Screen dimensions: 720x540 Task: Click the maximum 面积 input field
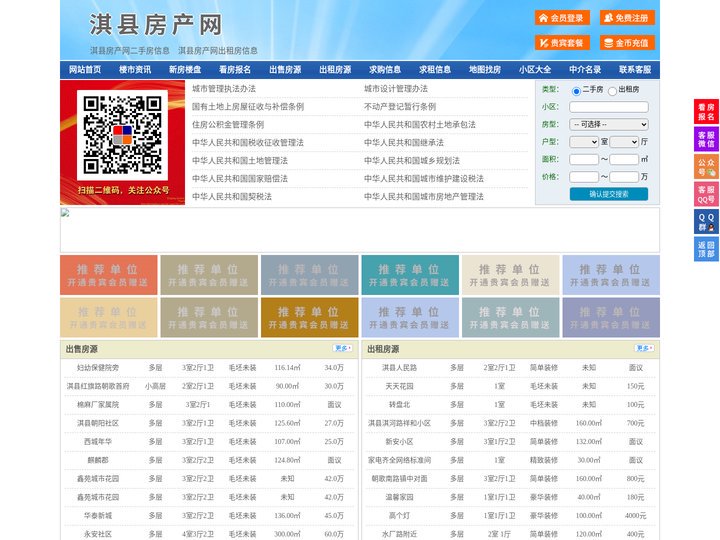[x=624, y=159]
